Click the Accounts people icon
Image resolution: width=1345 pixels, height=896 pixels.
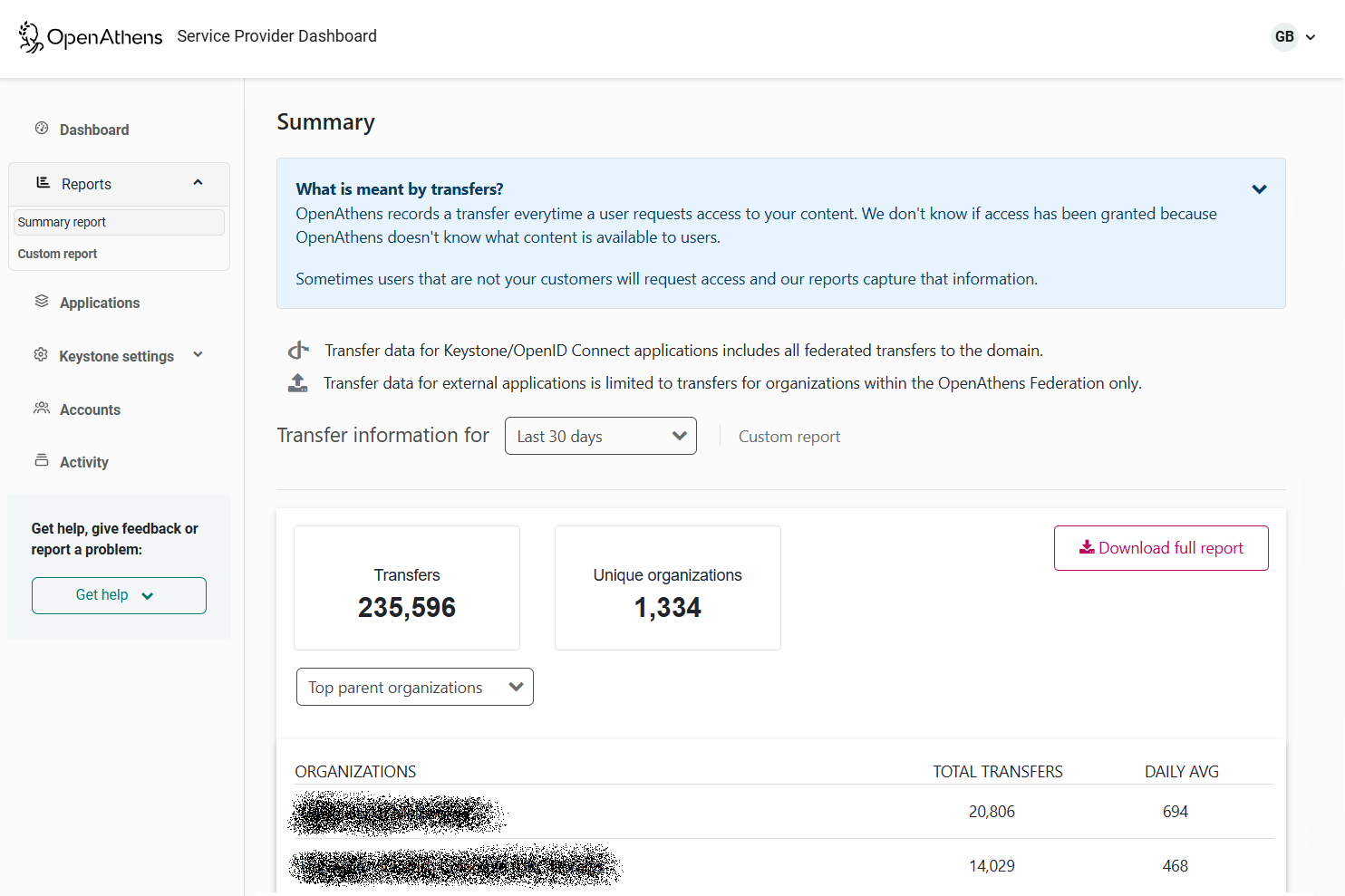coord(42,409)
